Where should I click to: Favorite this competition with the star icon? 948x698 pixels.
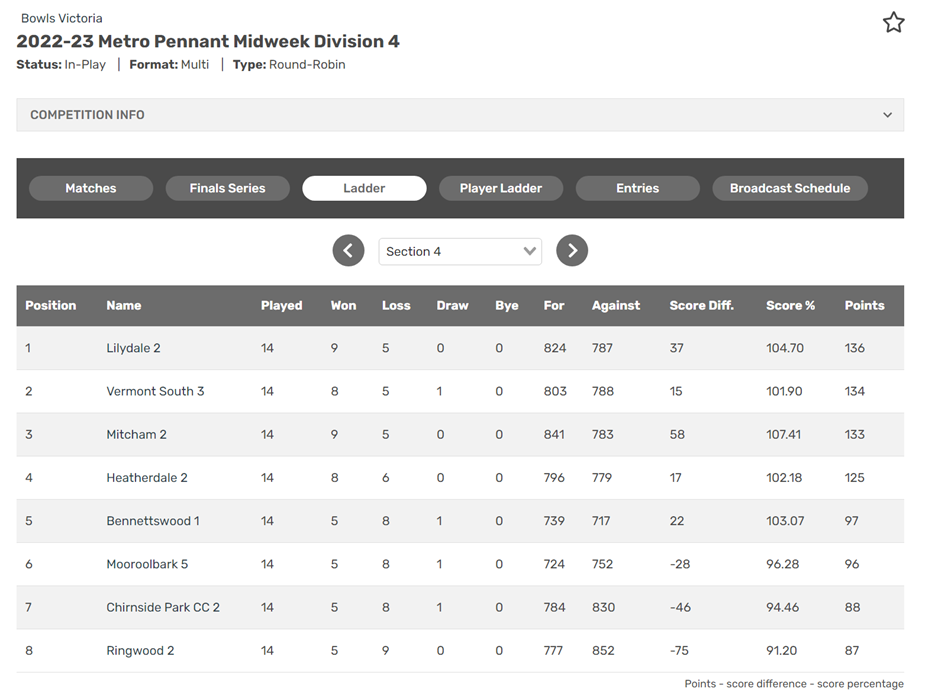tap(893, 23)
